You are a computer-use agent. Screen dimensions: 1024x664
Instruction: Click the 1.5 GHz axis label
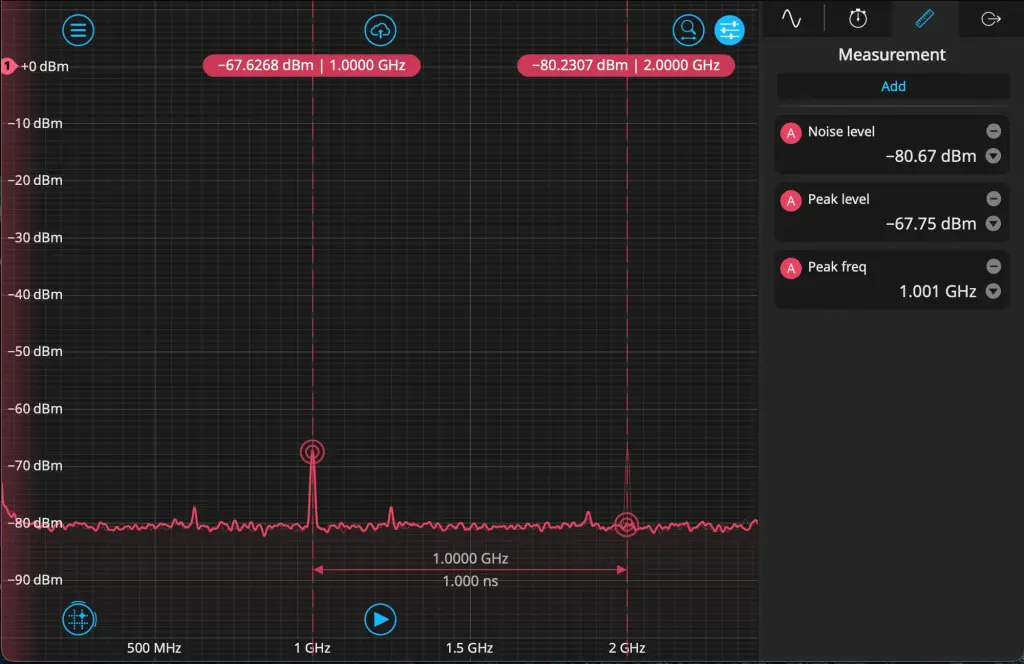coord(469,648)
